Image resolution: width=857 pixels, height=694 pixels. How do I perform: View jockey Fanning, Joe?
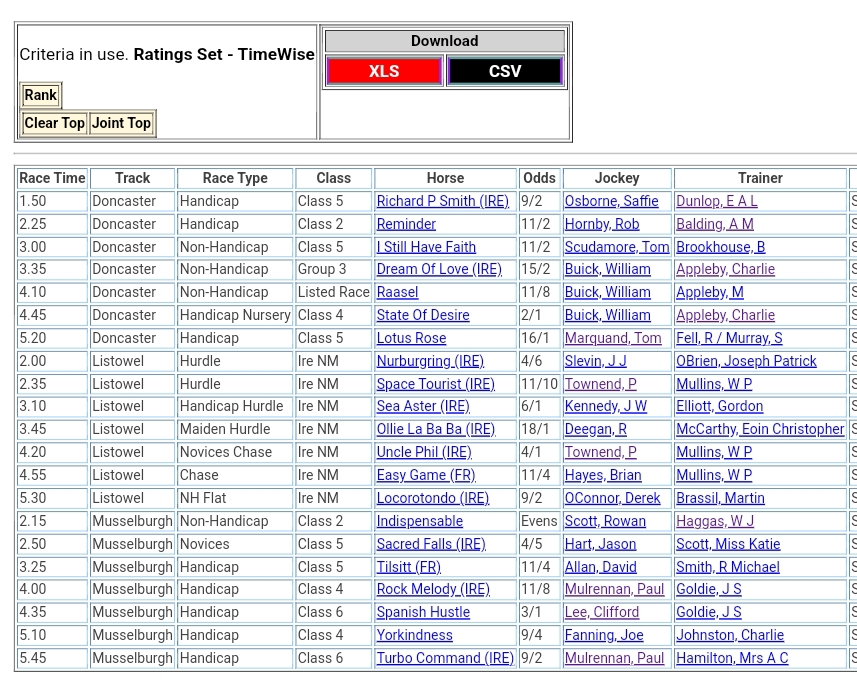point(603,635)
